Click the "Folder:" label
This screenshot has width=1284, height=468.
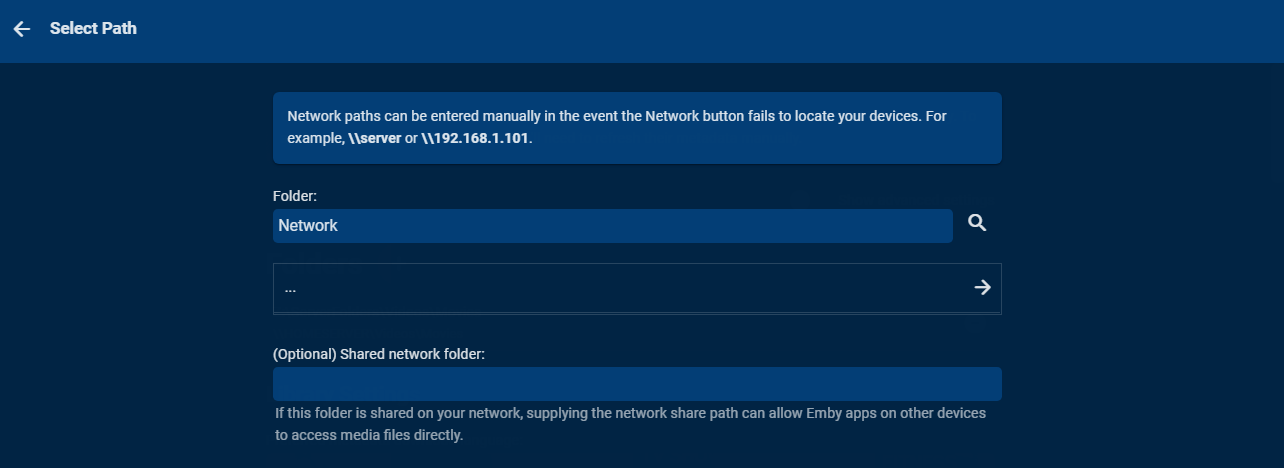(x=294, y=196)
